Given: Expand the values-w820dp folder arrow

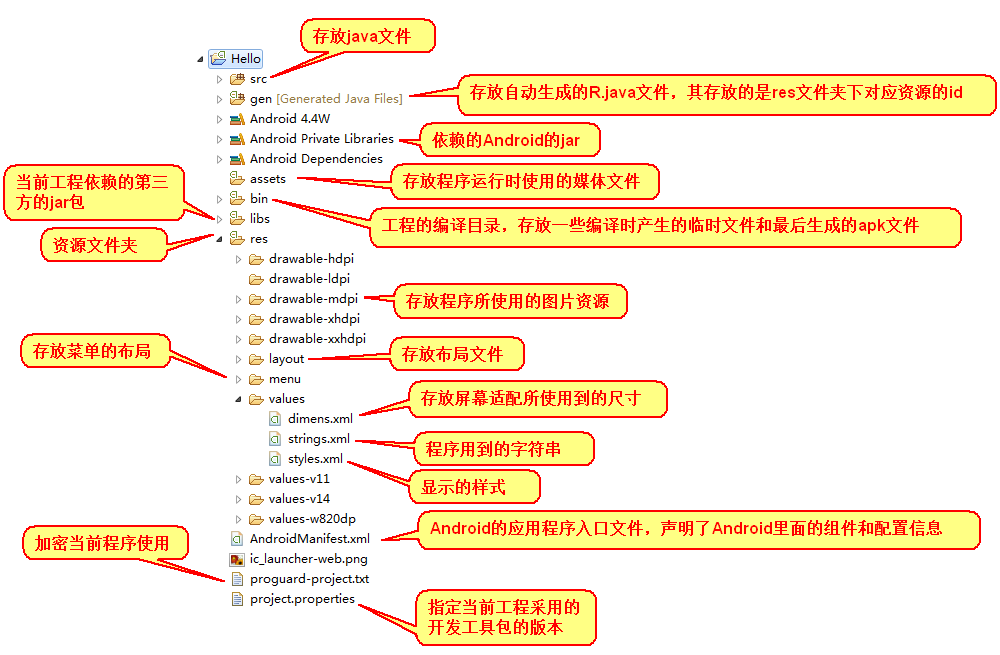Looking at the screenshot, I should click(238, 519).
